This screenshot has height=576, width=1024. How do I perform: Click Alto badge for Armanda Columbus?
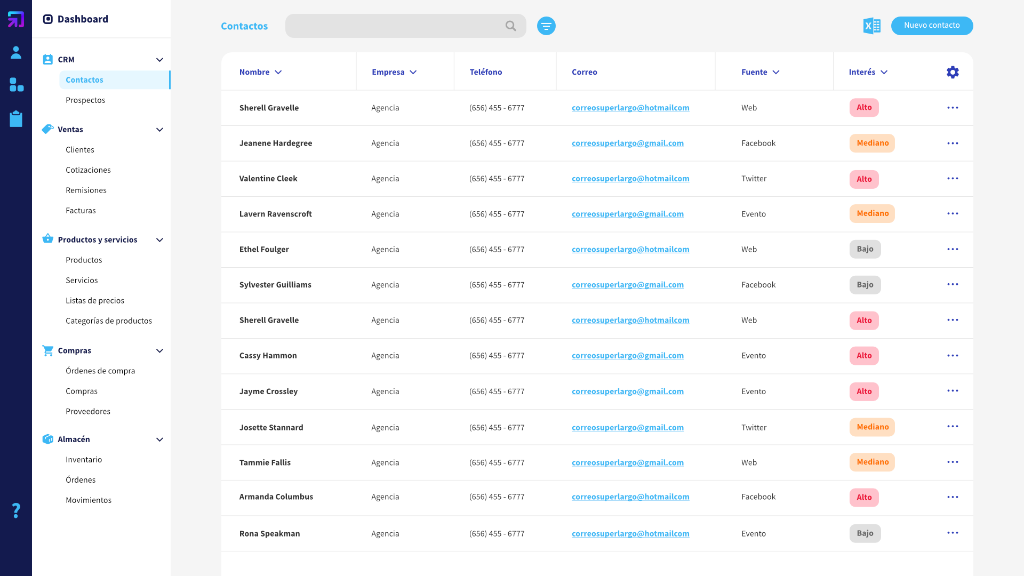pyautogui.click(x=864, y=497)
